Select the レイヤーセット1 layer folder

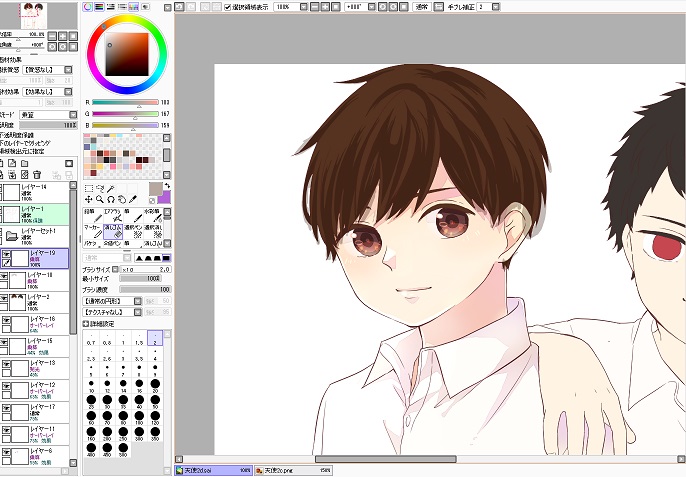coord(35,236)
